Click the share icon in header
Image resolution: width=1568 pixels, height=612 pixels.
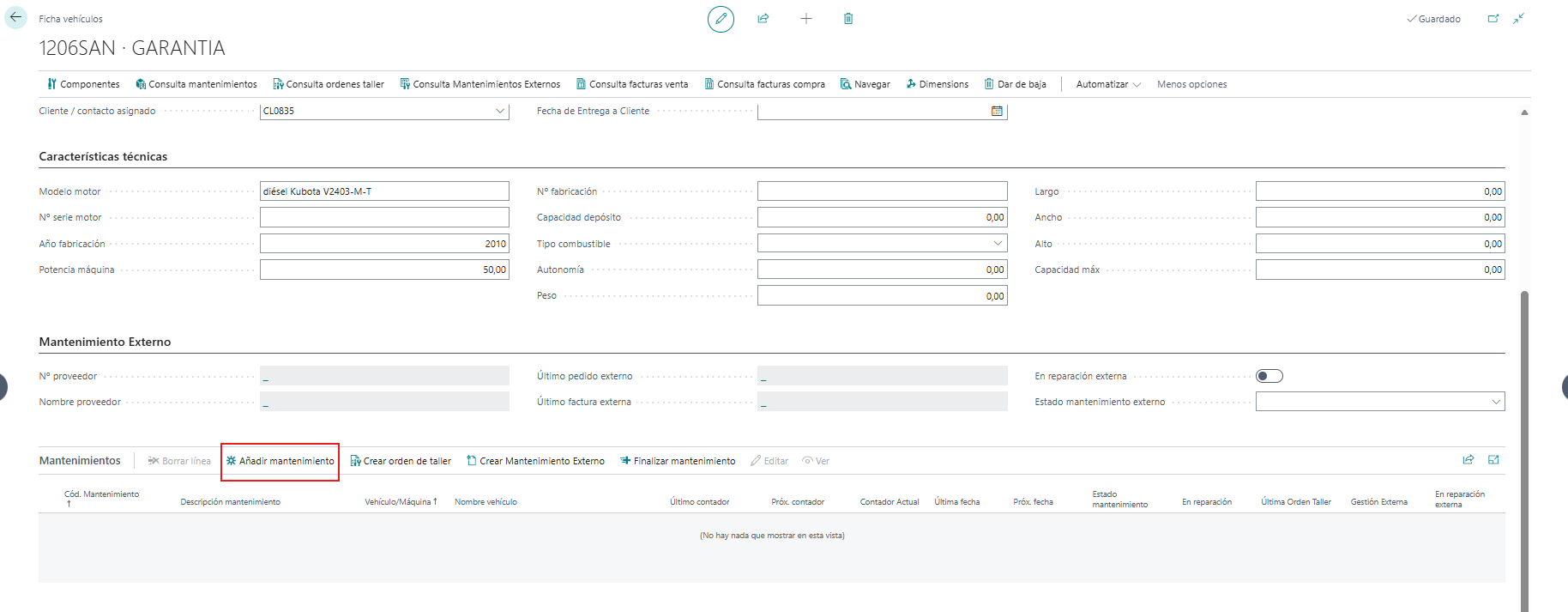coord(763,19)
